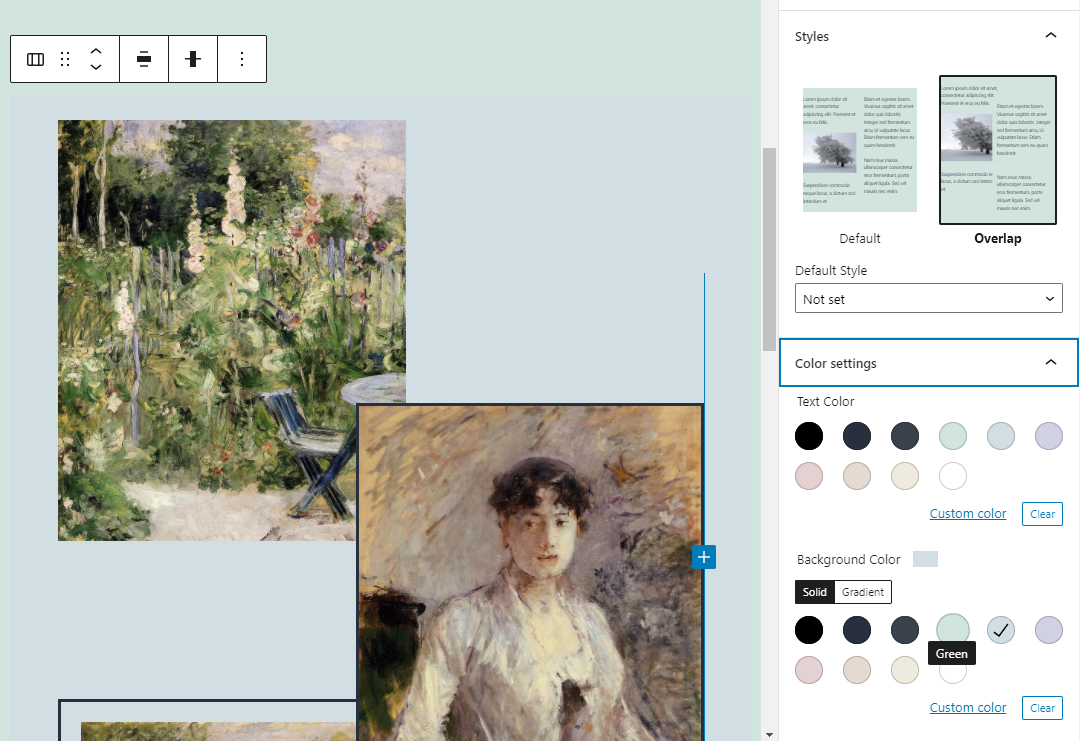Collapse the Color settings panel

(x=1050, y=363)
